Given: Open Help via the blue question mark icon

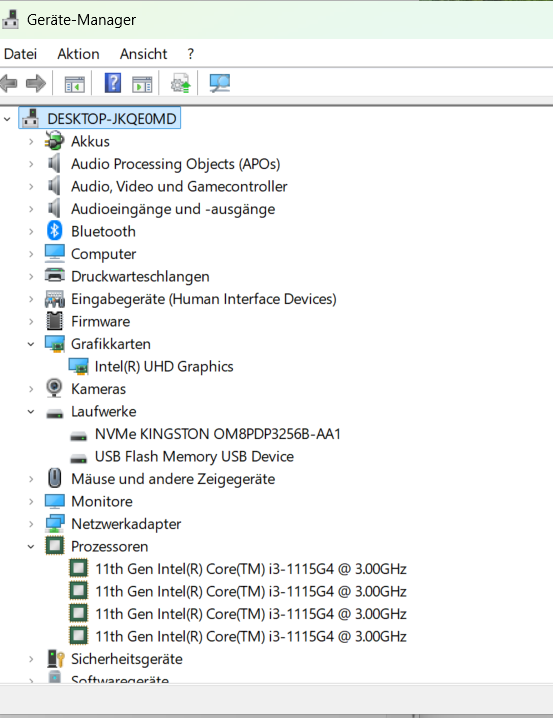Looking at the screenshot, I should click(113, 83).
